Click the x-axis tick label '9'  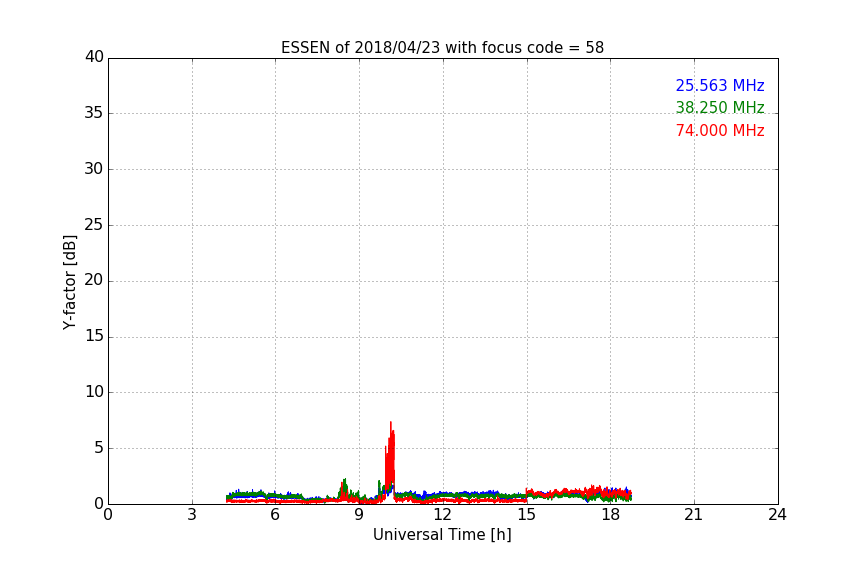click(x=359, y=515)
